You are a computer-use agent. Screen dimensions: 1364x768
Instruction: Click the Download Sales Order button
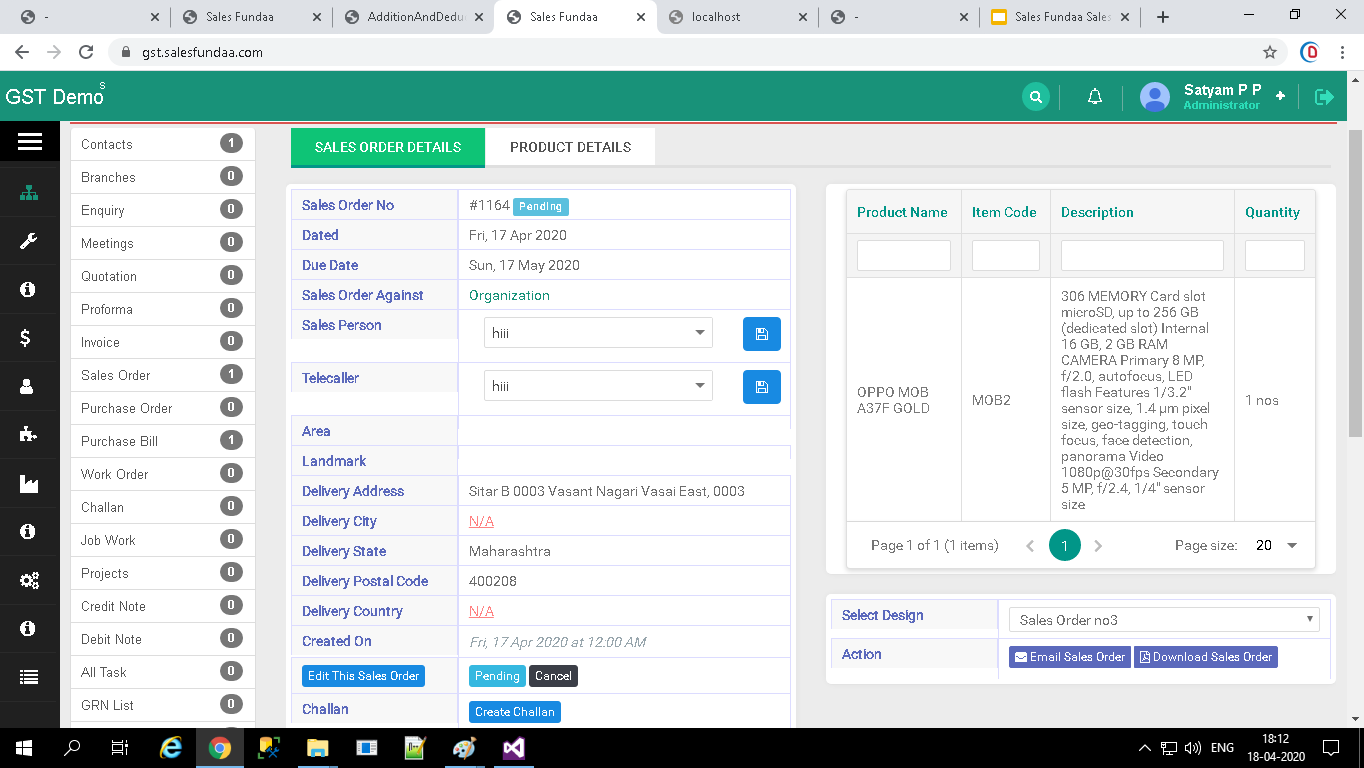[1205, 657]
